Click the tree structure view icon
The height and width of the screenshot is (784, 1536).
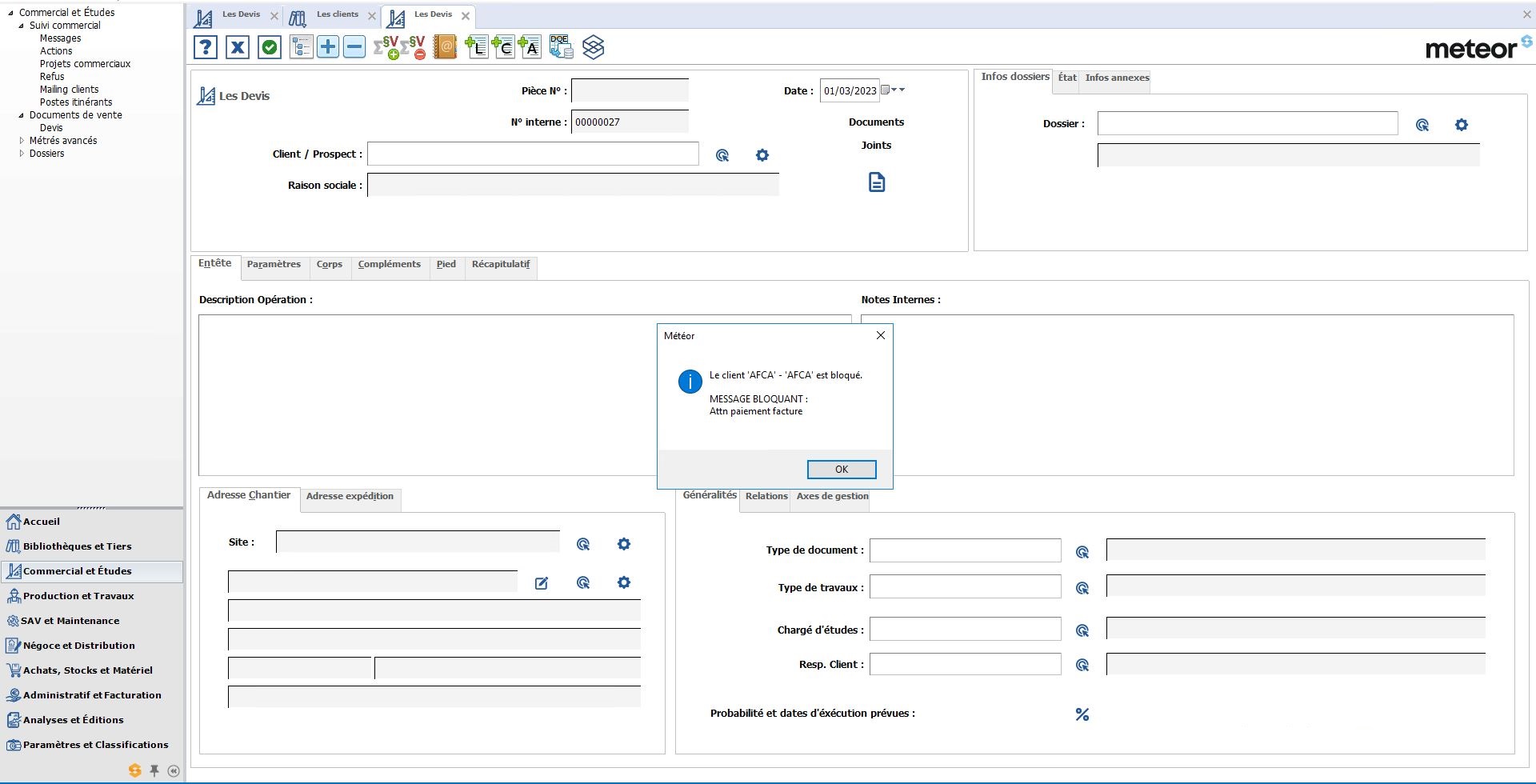point(301,47)
